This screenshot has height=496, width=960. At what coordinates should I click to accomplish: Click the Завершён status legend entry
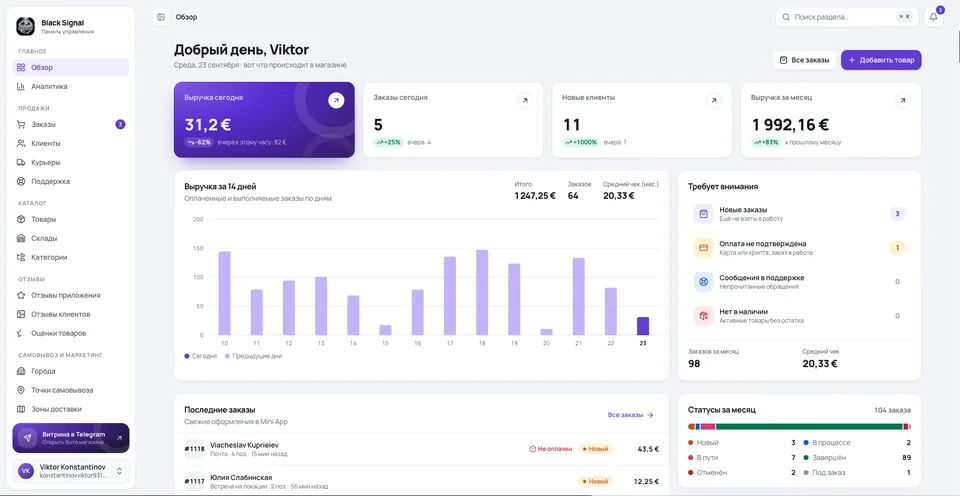(857, 457)
